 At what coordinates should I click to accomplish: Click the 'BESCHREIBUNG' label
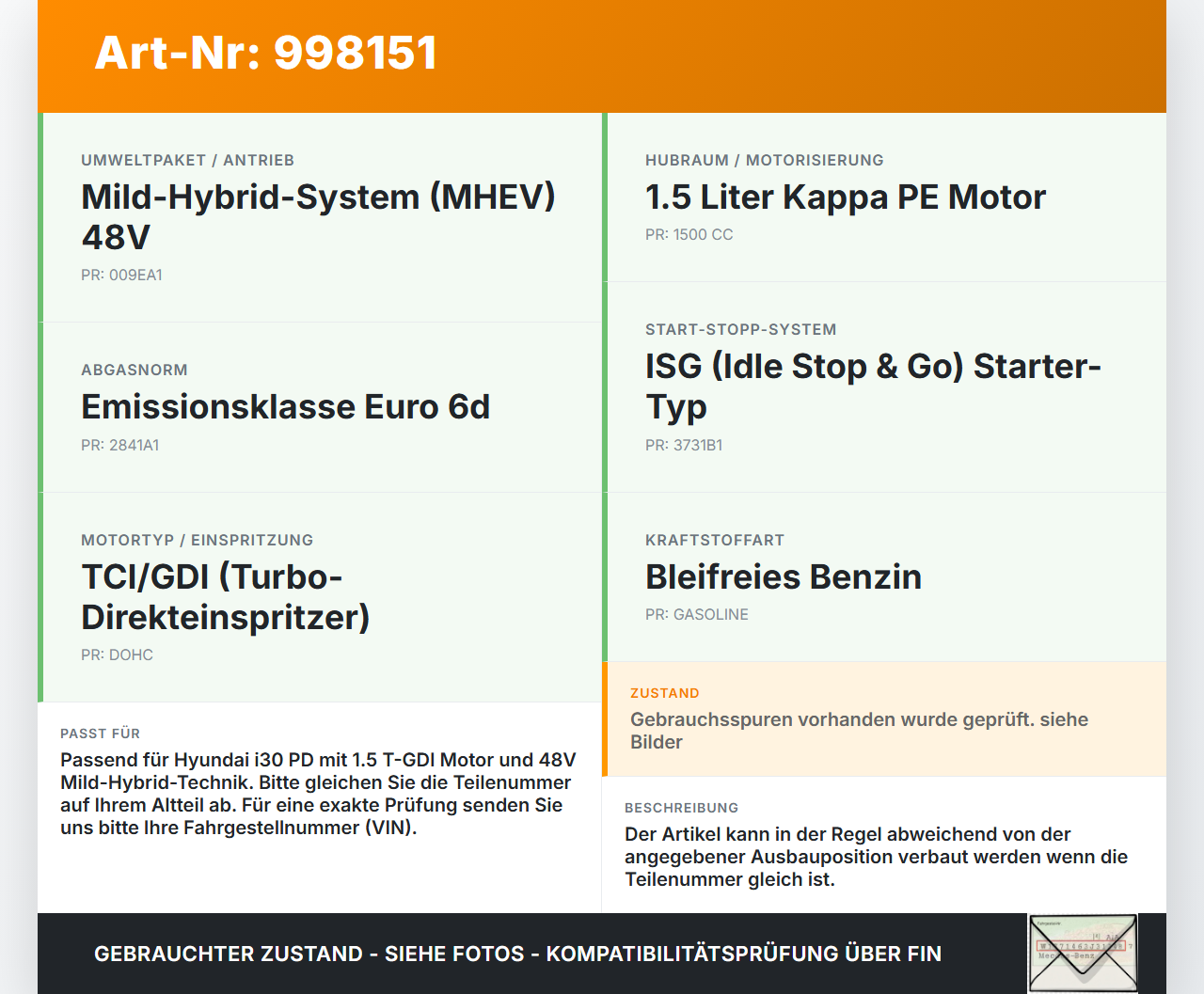tap(681, 808)
